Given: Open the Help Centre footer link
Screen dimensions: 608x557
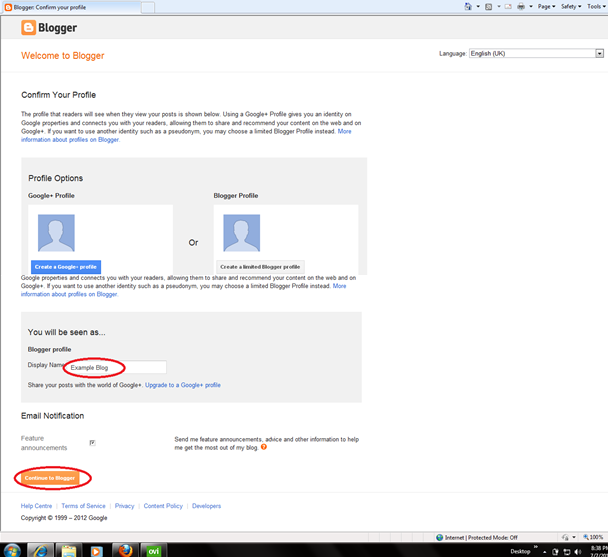Looking at the screenshot, I should (x=36, y=506).
